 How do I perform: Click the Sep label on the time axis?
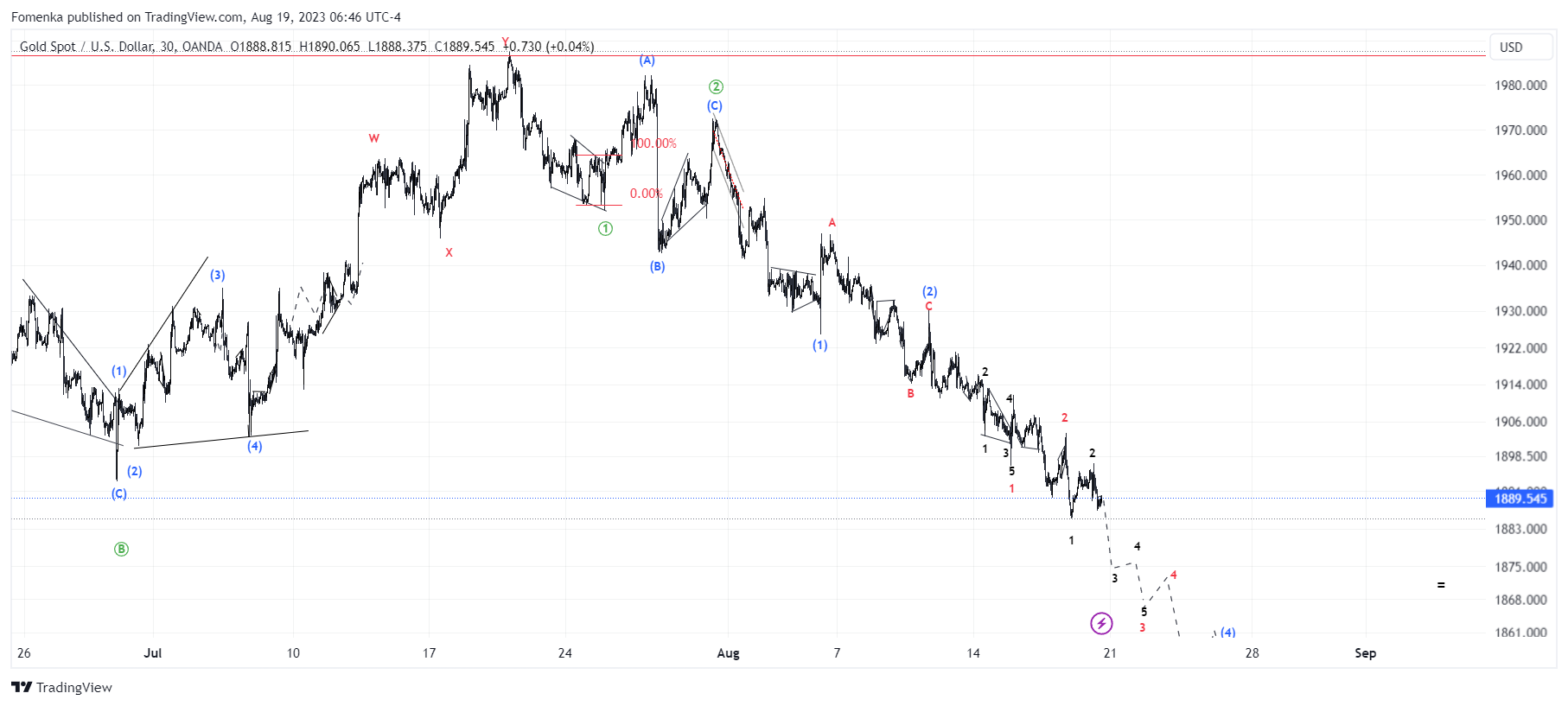click(x=1366, y=653)
